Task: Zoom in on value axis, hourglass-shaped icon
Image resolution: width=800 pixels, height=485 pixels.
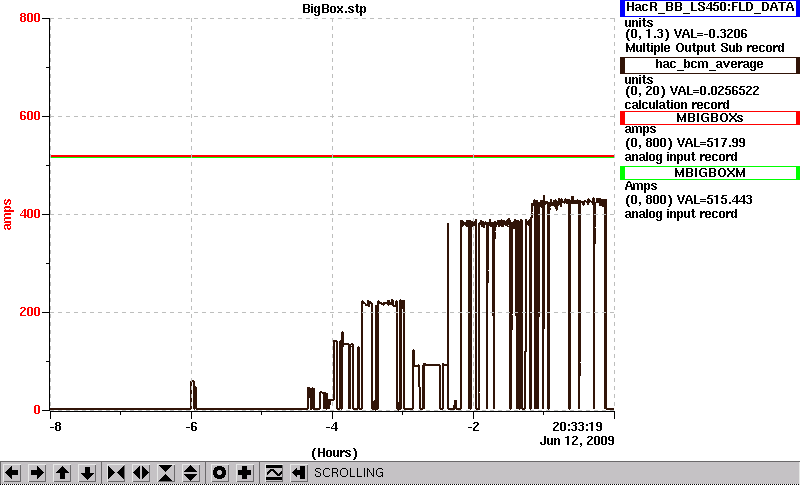Action: tap(166, 473)
